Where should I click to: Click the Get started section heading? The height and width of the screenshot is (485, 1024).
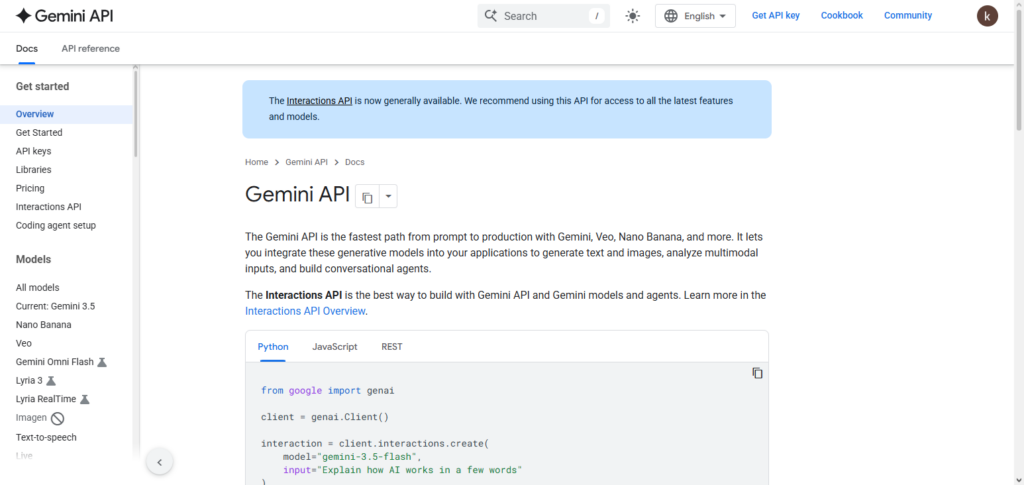tap(42, 87)
